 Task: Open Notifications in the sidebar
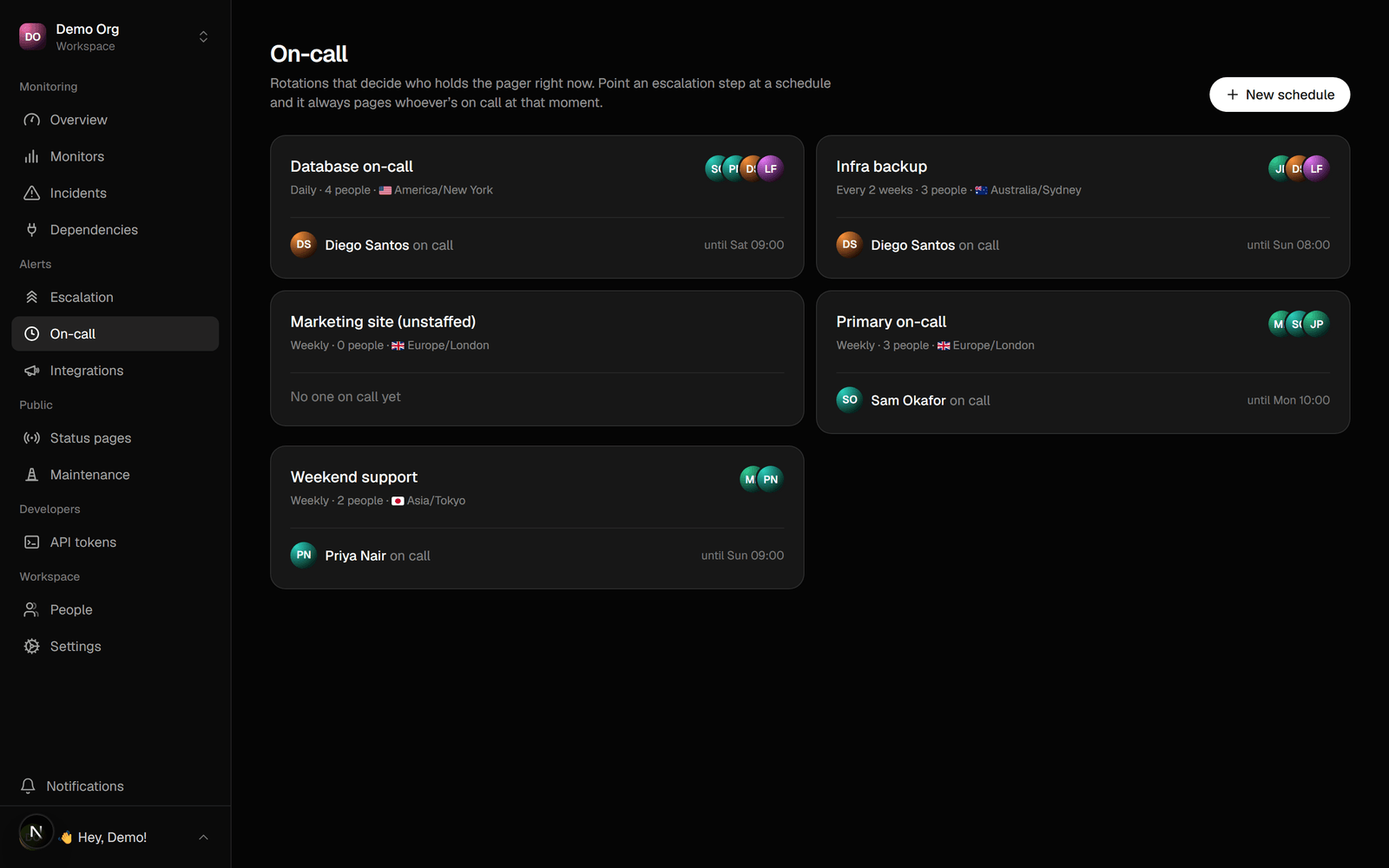115,786
